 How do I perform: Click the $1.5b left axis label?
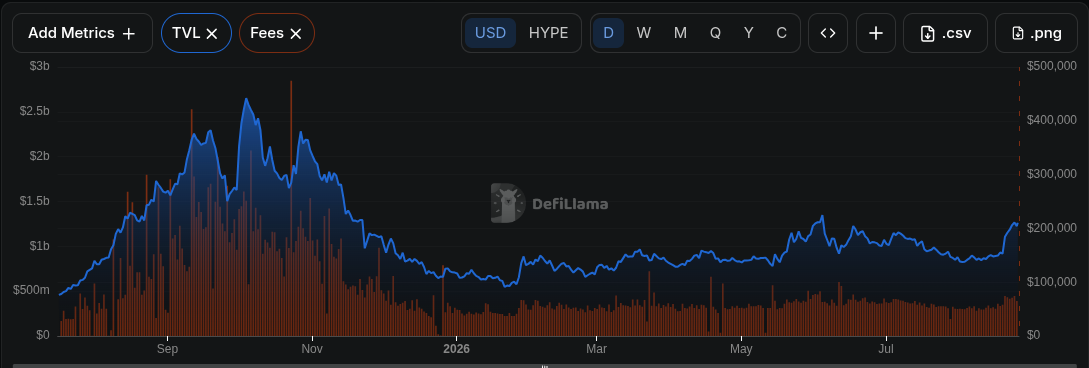click(34, 201)
